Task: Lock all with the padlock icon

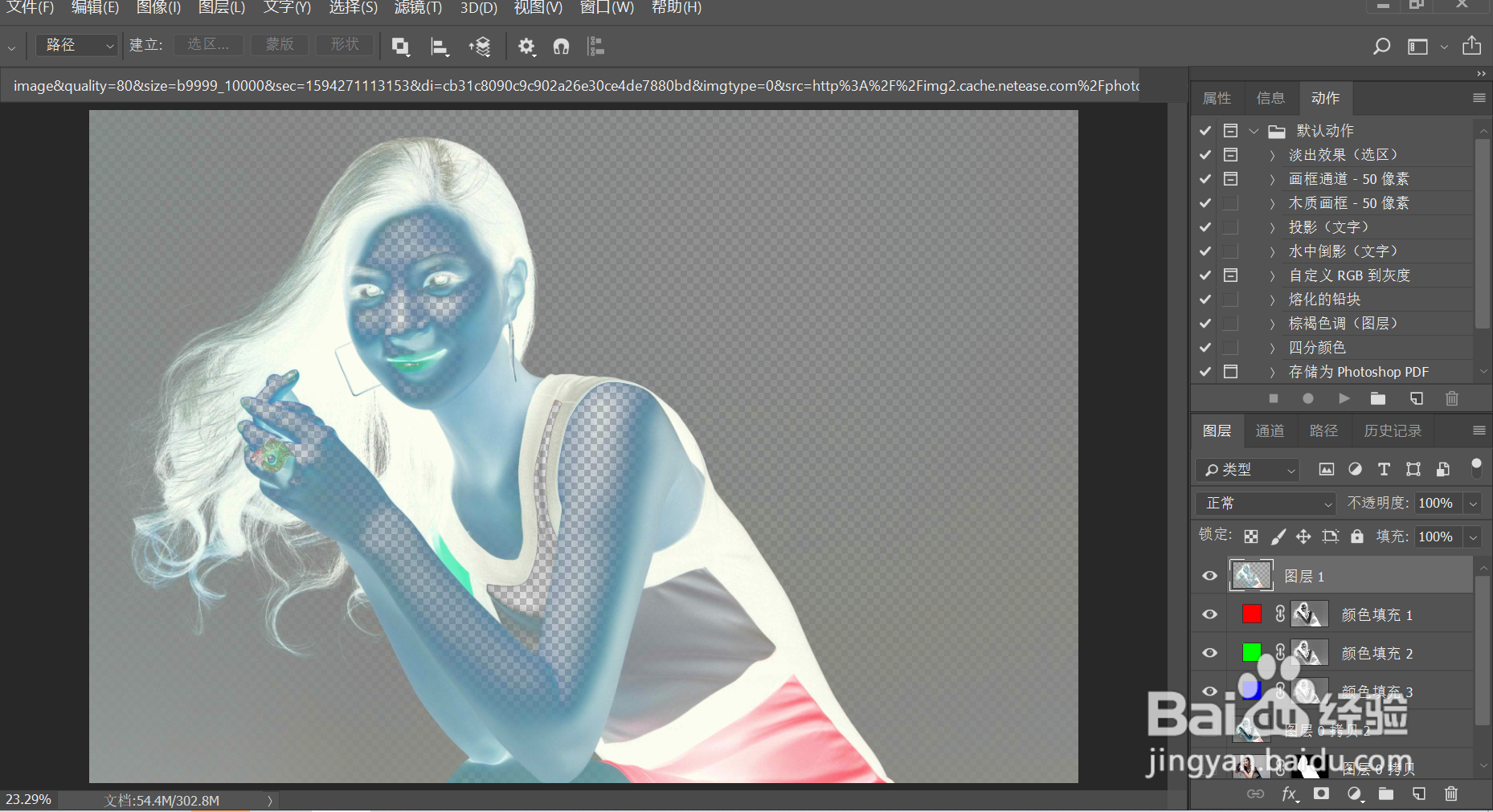Action: (x=1357, y=537)
